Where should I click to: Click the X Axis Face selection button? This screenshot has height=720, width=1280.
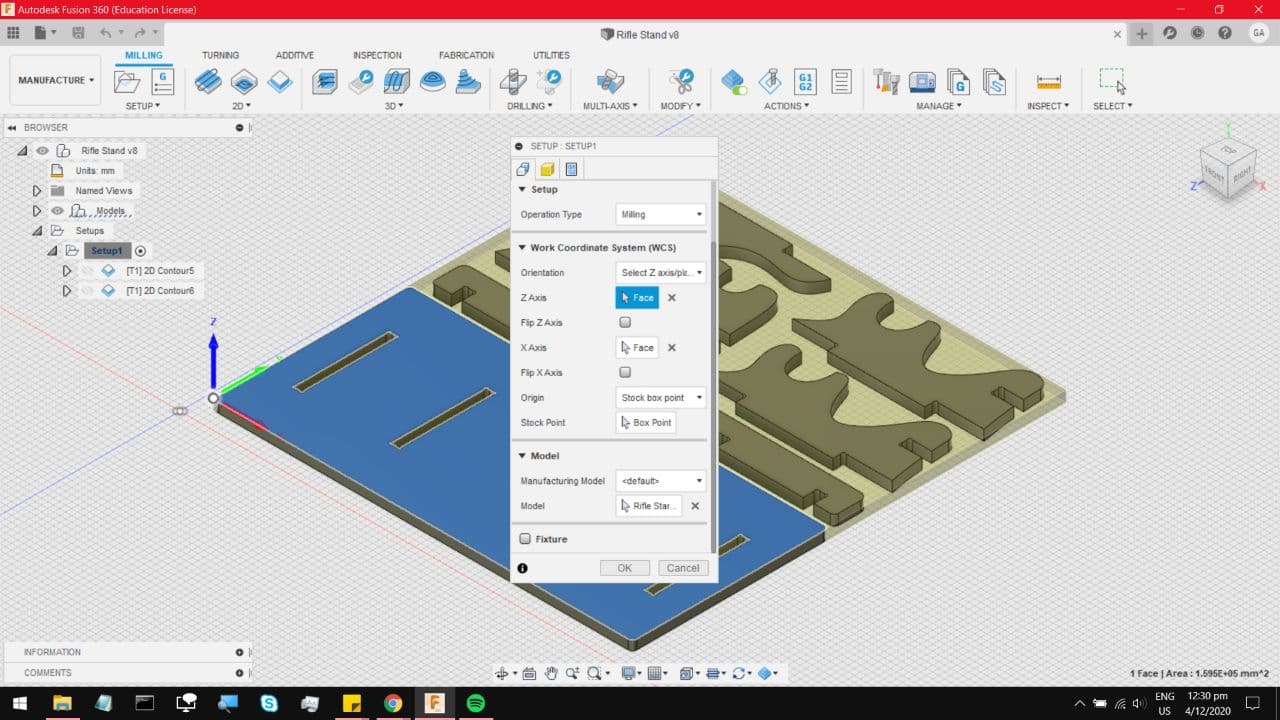(637, 347)
